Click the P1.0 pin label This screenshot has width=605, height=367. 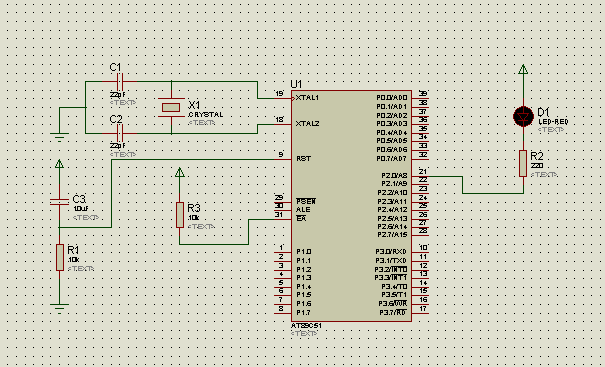(304, 252)
